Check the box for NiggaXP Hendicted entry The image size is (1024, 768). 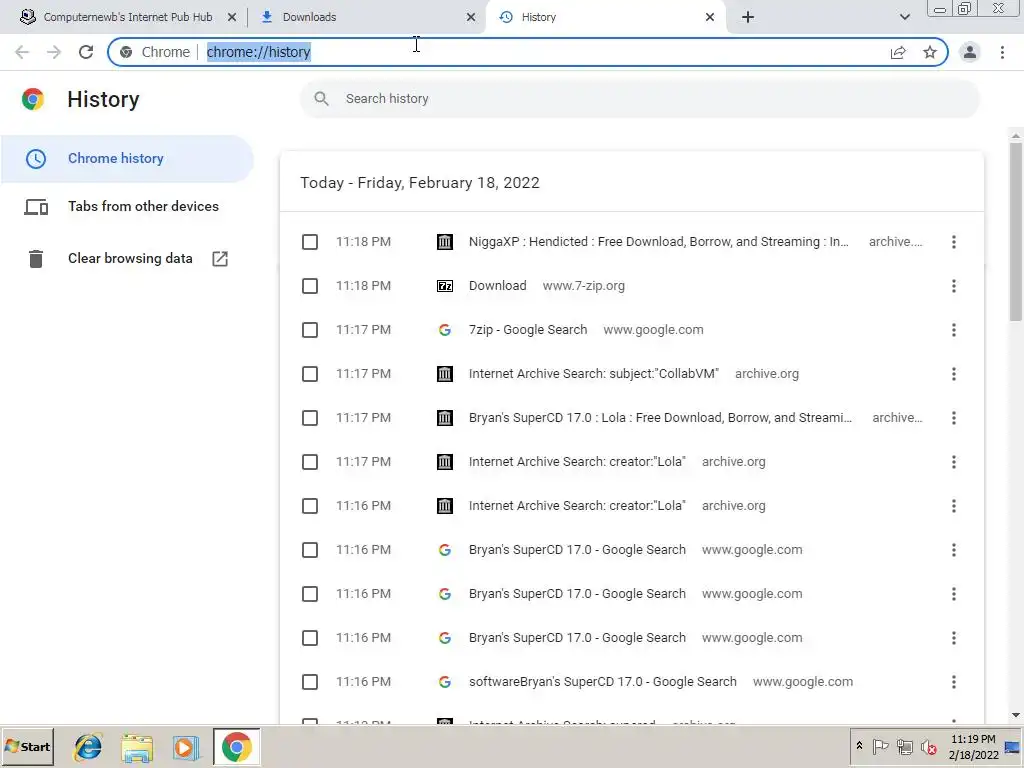tap(310, 242)
